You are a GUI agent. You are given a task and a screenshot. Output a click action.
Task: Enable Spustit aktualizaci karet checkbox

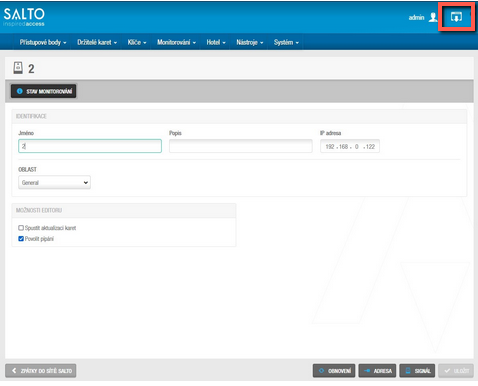point(21,228)
